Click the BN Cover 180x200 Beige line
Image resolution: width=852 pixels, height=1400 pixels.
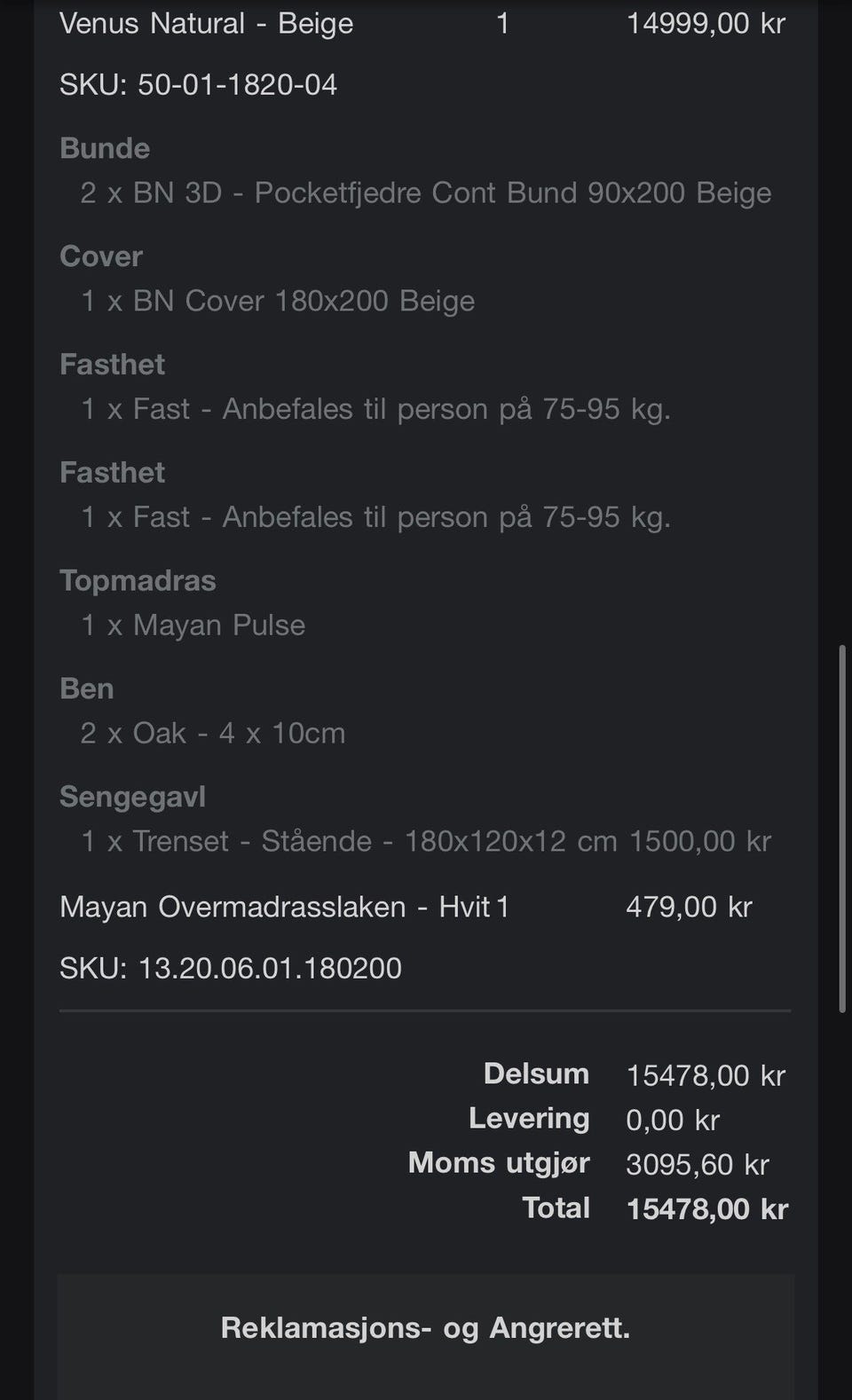coord(278,301)
